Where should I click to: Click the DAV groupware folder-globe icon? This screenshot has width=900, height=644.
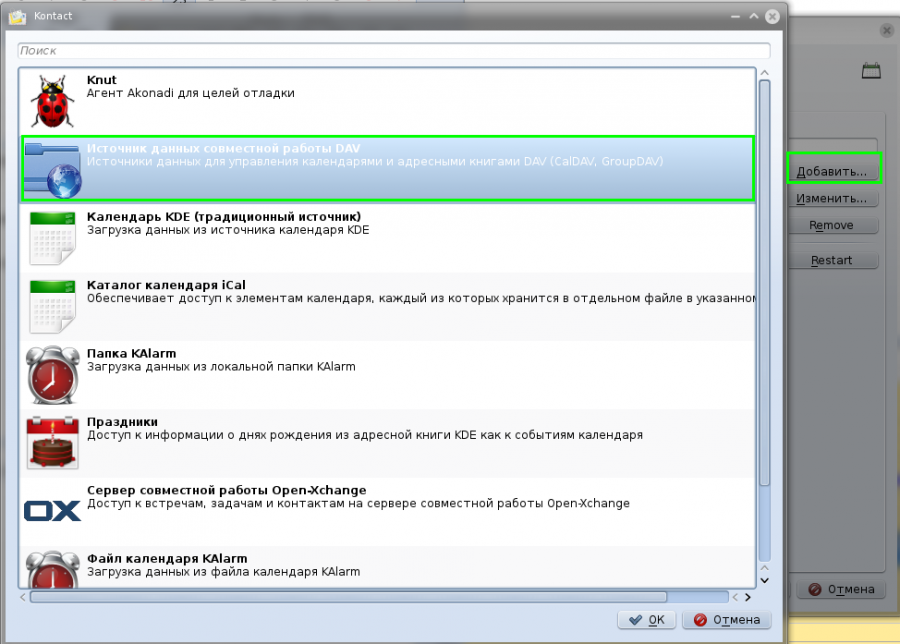pyautogui.click(x=52, y=170)
